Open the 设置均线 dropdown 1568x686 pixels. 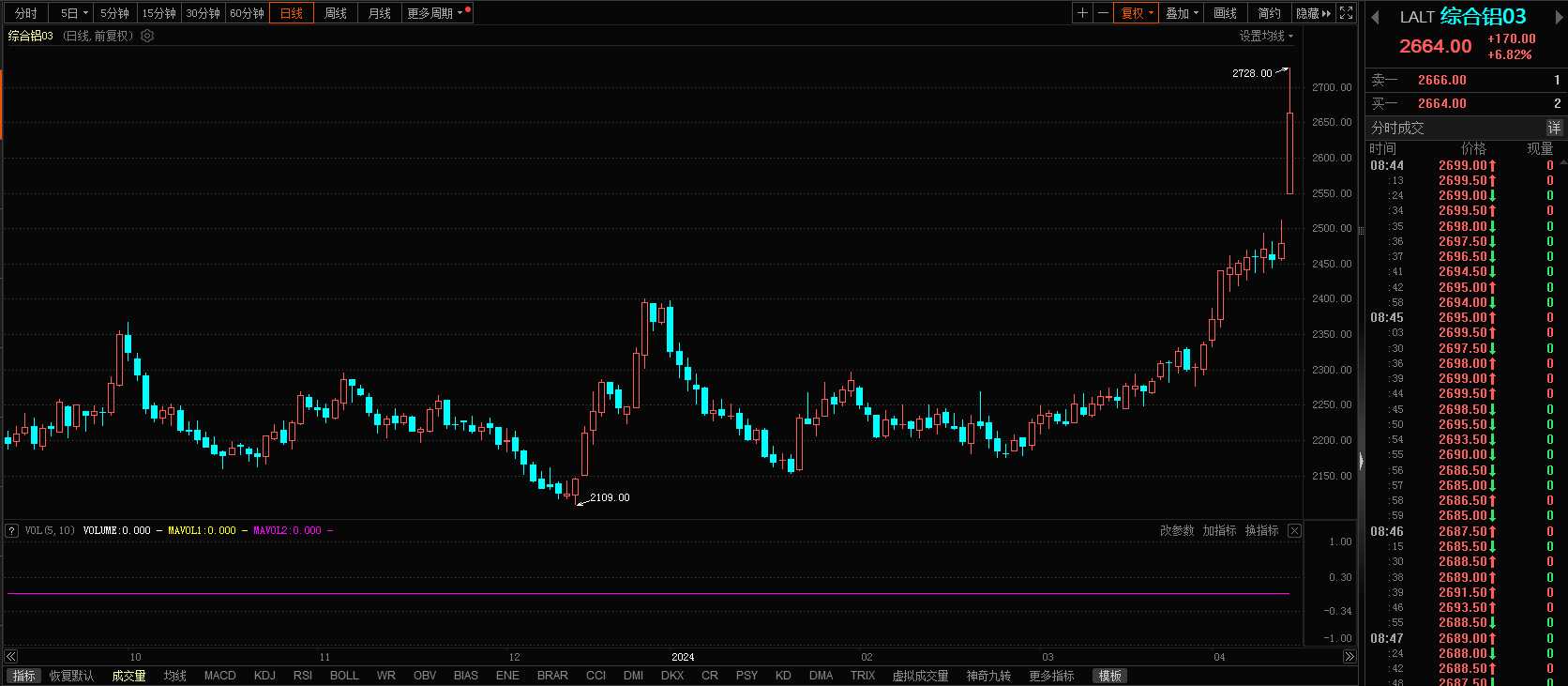(x=1266, y=36)
